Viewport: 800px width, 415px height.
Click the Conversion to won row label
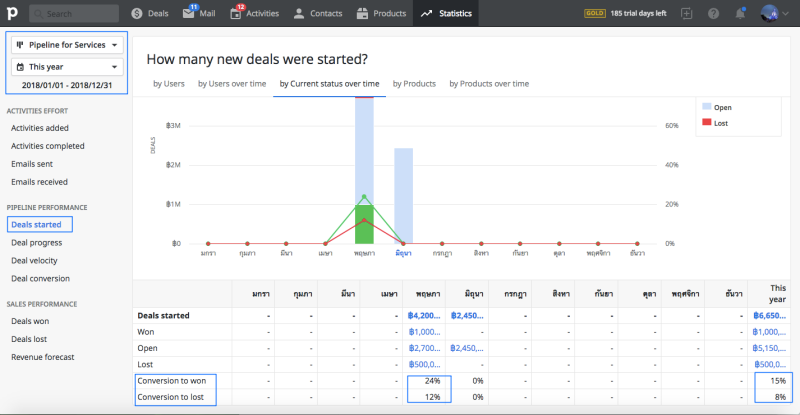pos(171,381)
